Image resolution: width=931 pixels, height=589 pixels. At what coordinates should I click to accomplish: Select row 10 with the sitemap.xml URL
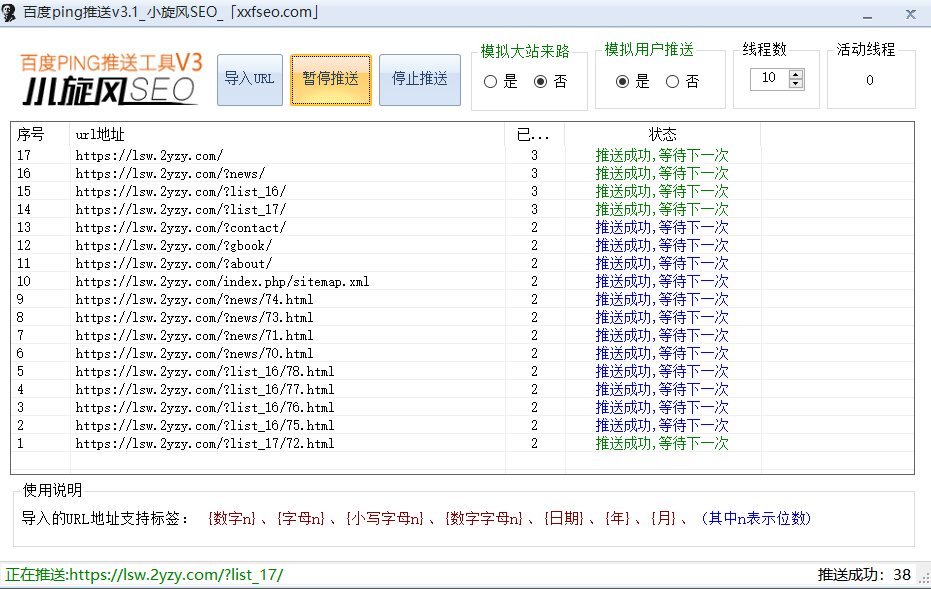pos(222,282)
